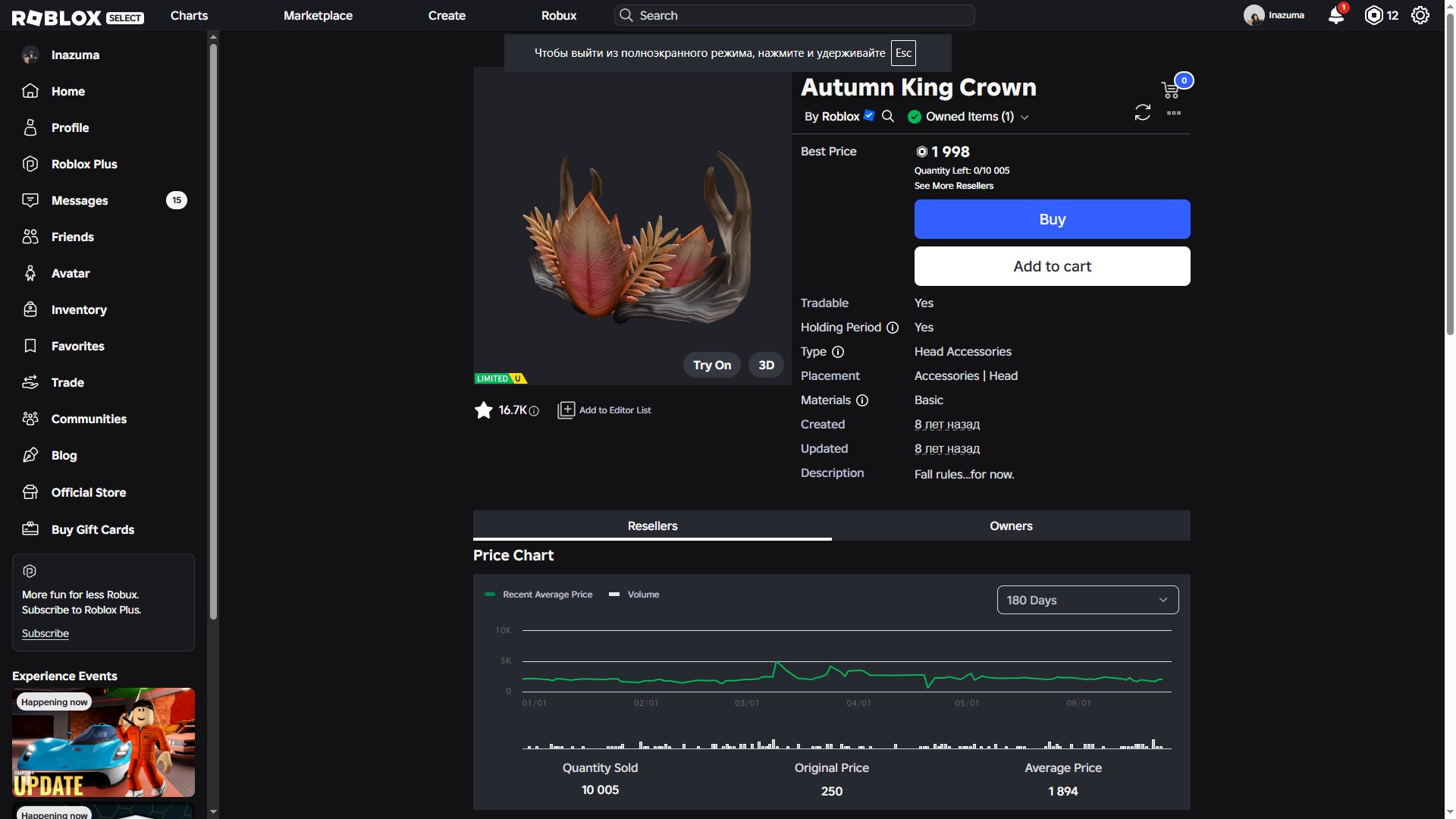Click the Materials info icon
Screen dimensions: 1456x819
tap(862, 400)
